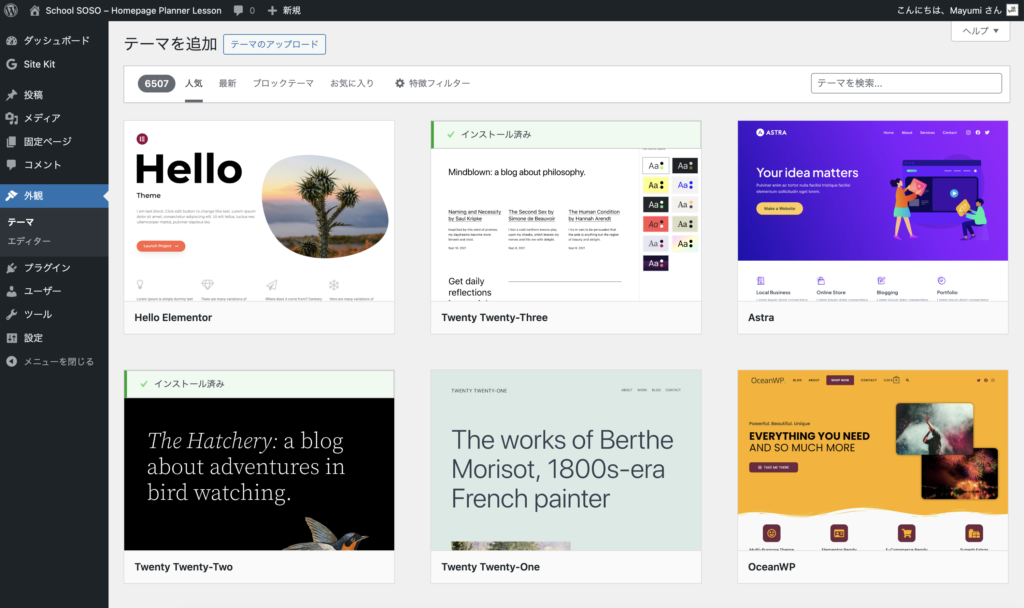This screenshot has width=1024, height=608.
Task: Select the OceanWP theme thumbnail
Action: click(x=872, y=460)
